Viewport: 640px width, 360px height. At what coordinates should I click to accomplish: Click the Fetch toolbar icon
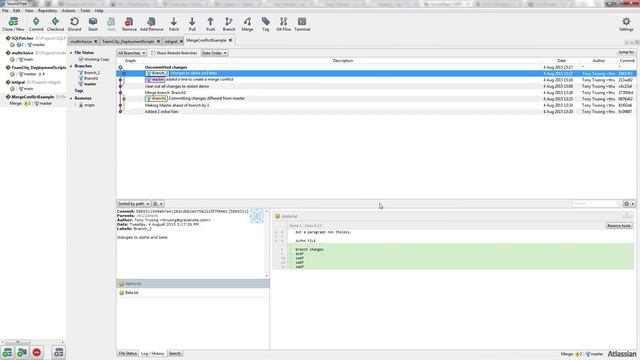[174, 24]
